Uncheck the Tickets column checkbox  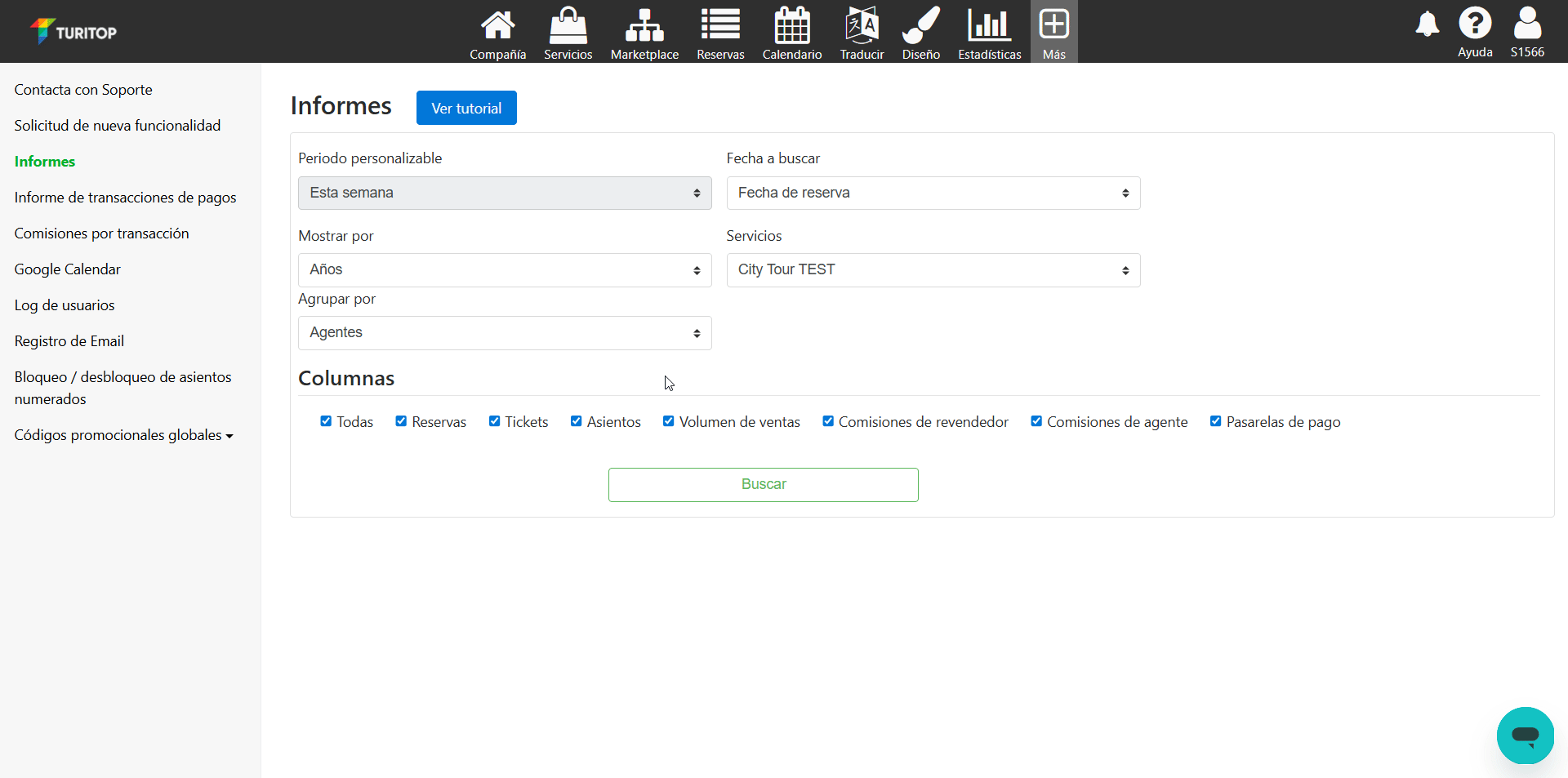point(494,421)
